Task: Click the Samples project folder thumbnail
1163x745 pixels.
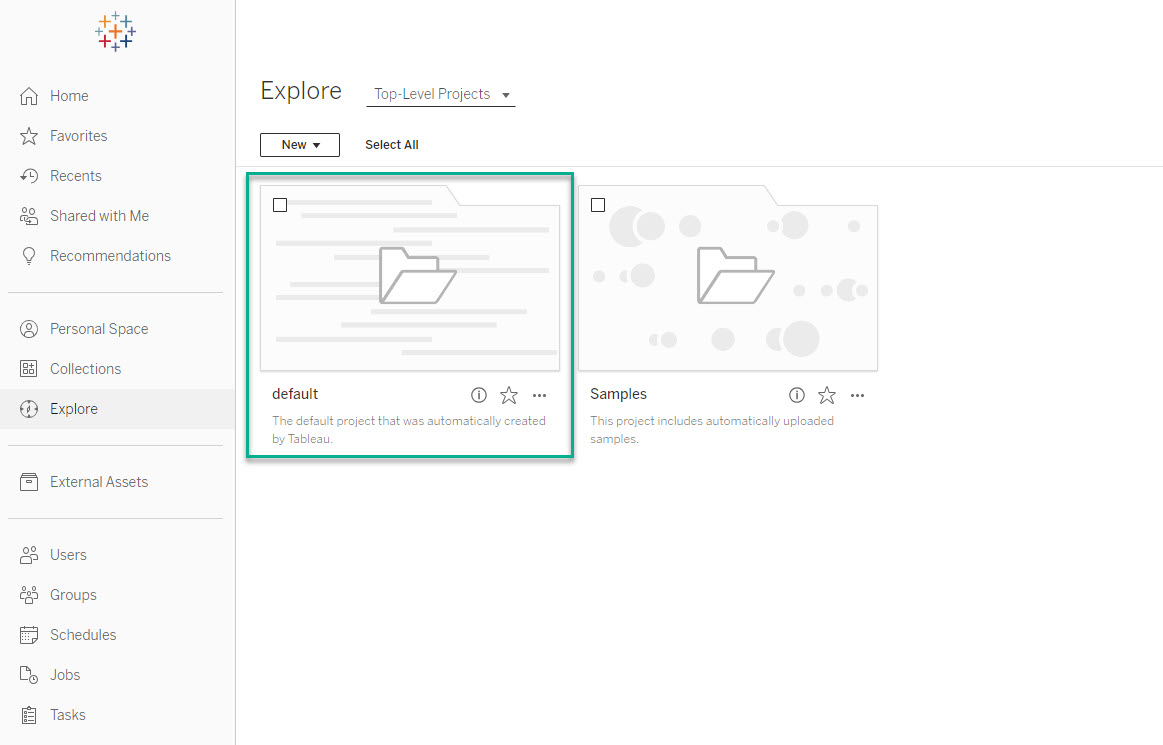Action: click(x=728, y=278)
